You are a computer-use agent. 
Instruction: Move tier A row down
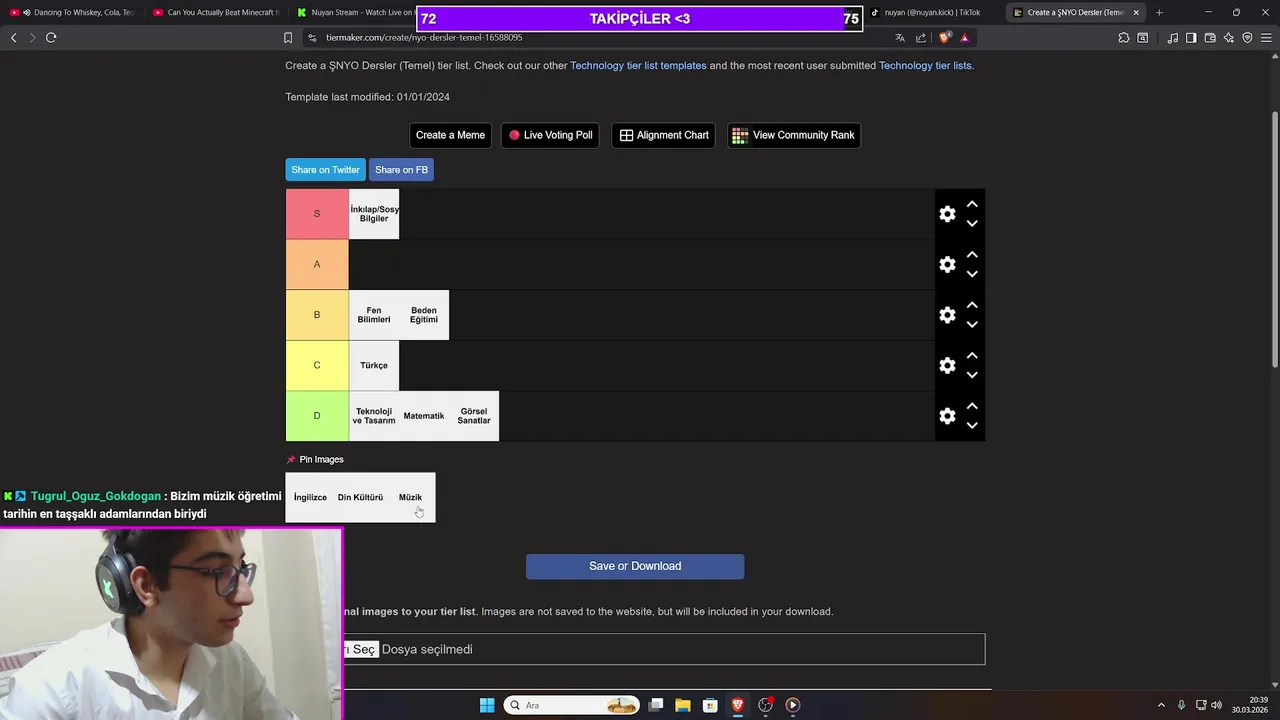coord(972,274)
